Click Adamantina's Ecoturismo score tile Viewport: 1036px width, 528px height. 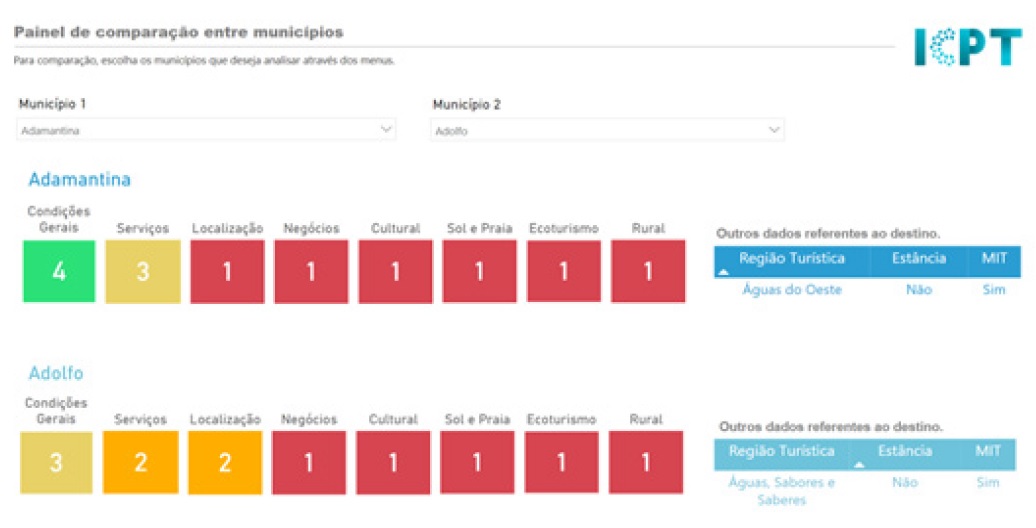pos(564,271)
